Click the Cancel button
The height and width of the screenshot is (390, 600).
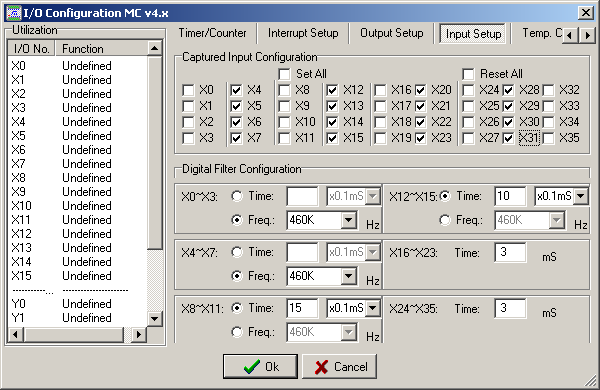[x=339, y=367]
